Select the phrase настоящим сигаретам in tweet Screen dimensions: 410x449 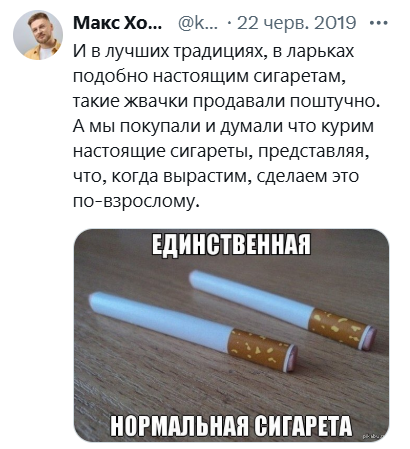pos(250,77)
